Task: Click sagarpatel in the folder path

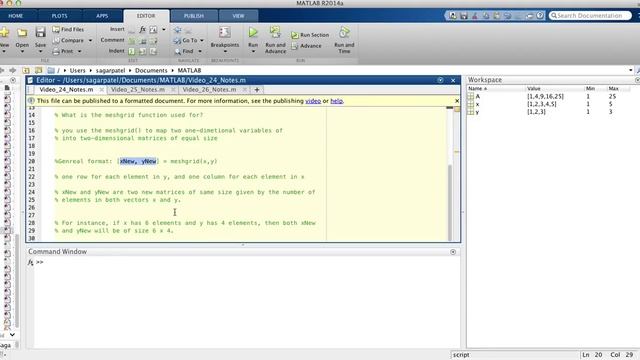Action: [x=110, y=70]
